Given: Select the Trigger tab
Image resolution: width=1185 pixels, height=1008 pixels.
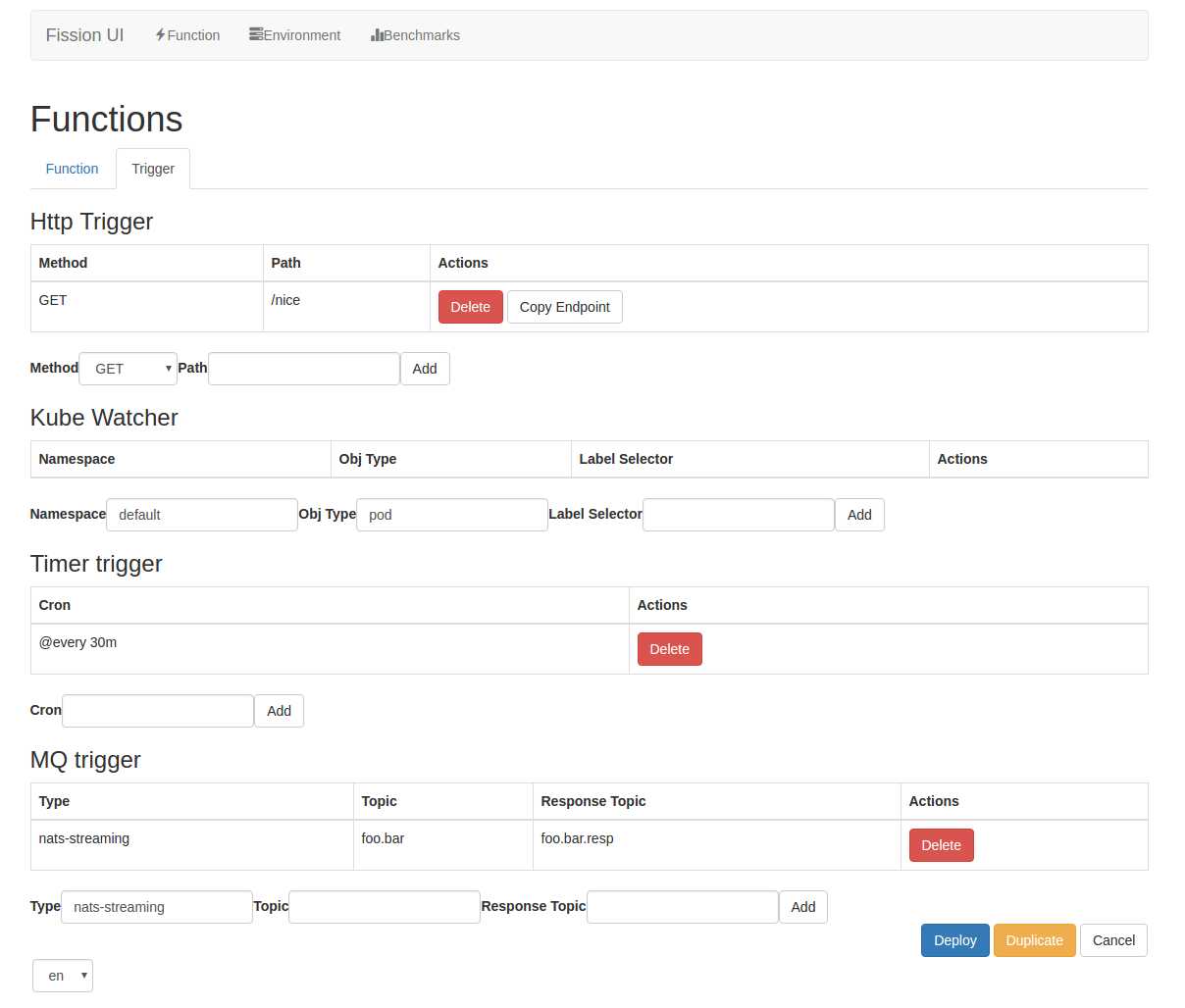Looking at the screenshot, I should [x=153, y=169].
